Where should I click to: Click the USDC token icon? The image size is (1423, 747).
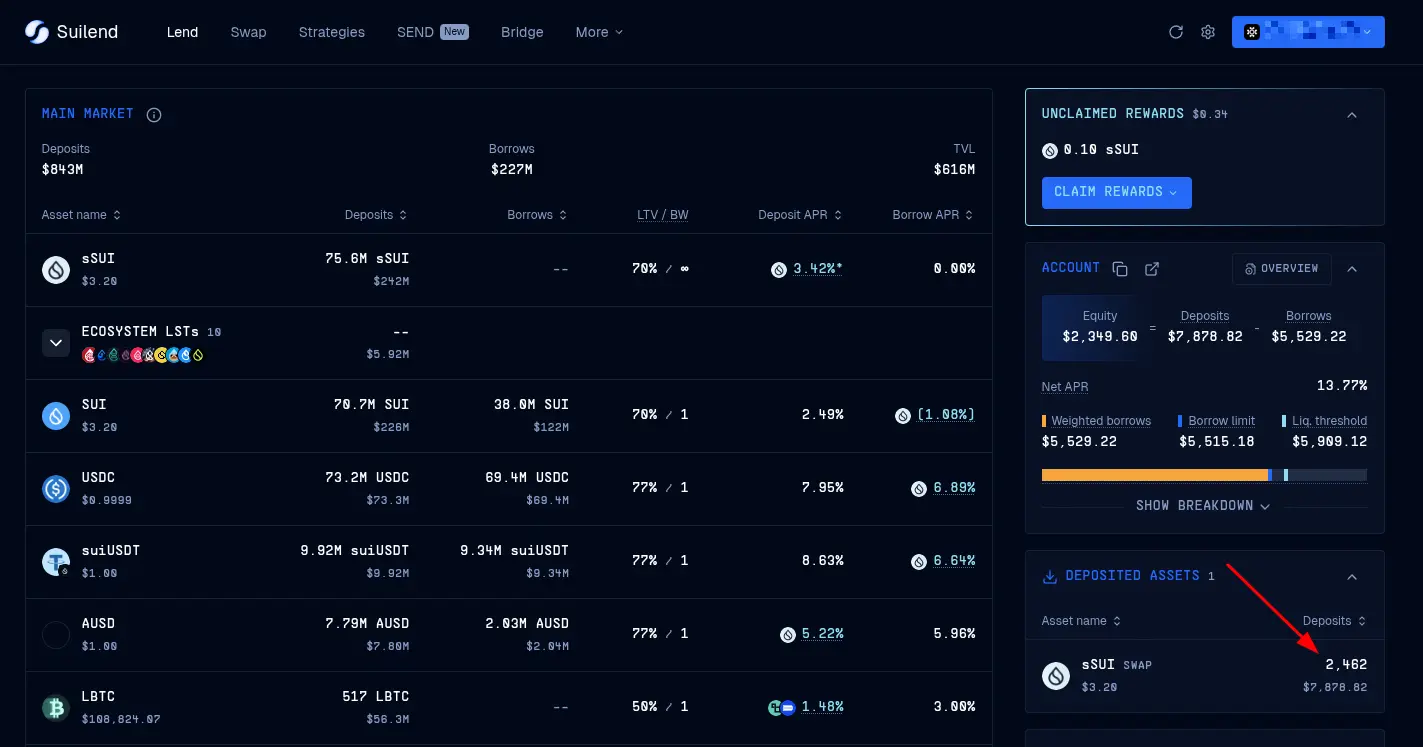click(56, 488)
